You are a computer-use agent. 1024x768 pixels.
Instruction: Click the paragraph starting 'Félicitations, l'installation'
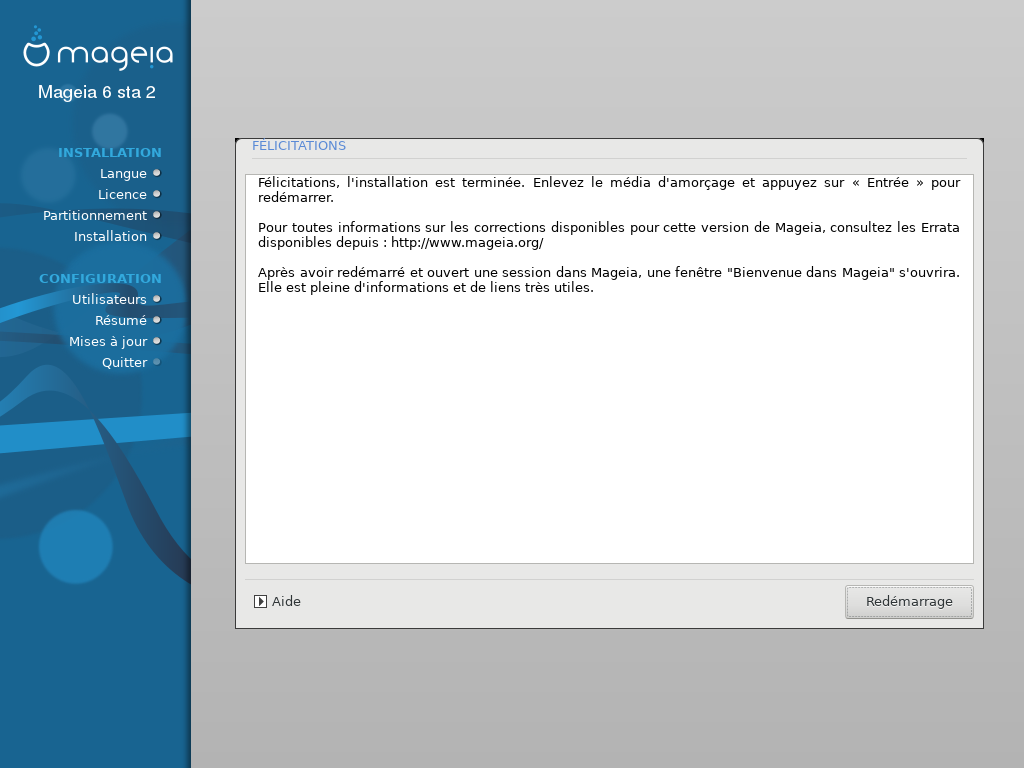[609, 190]
